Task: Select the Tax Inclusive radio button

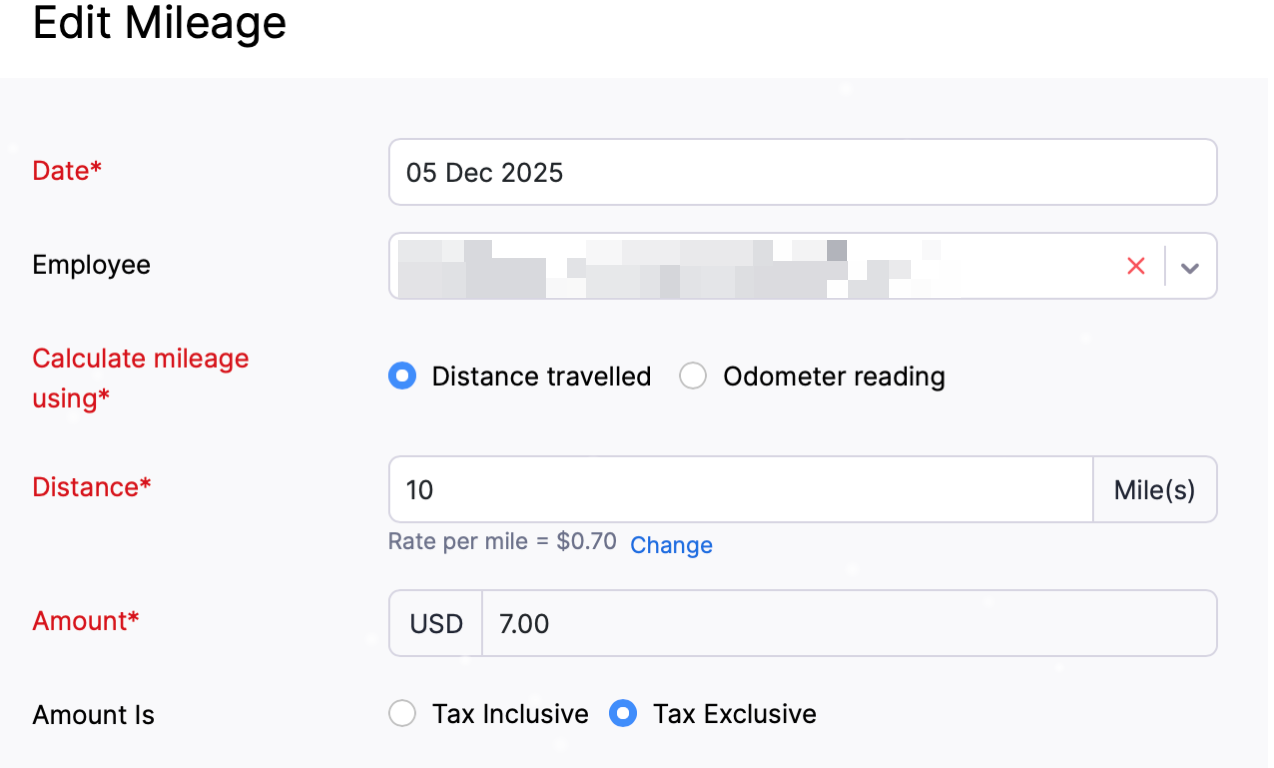Action: [x=402, y=714]
